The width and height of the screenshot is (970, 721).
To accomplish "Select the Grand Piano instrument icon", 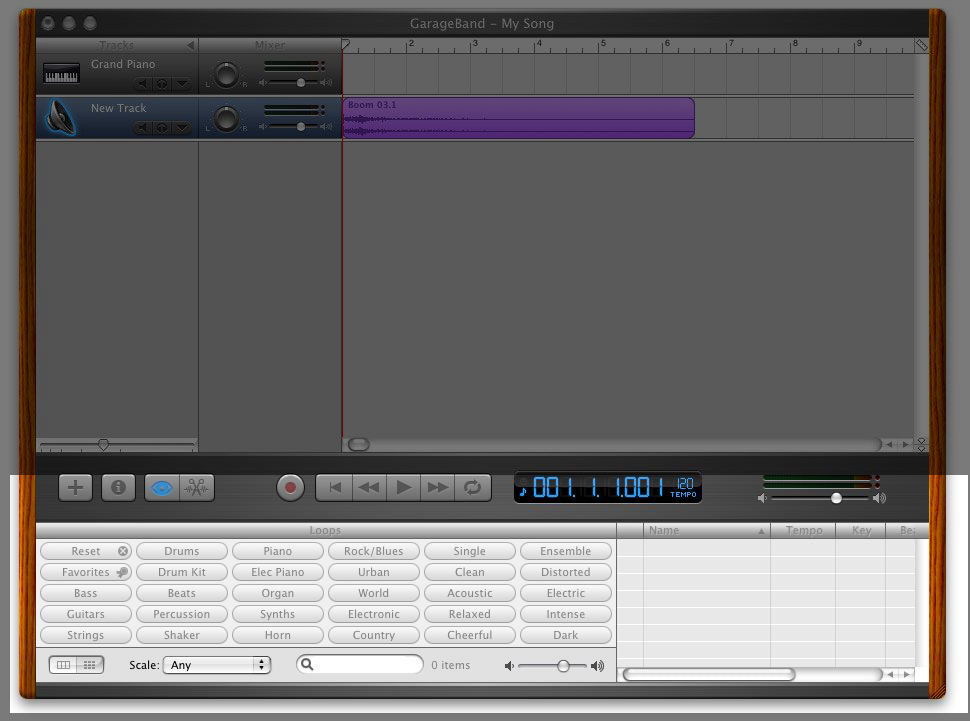I will (61, 74).
